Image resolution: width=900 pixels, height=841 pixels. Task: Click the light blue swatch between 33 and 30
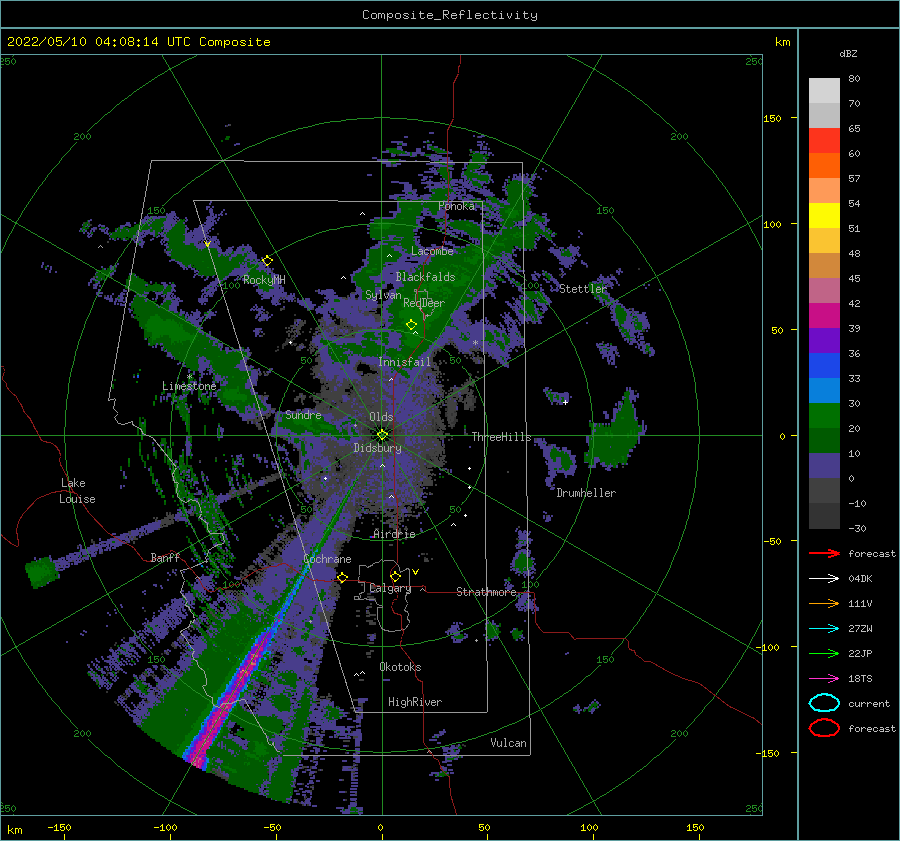click(824, 390)
